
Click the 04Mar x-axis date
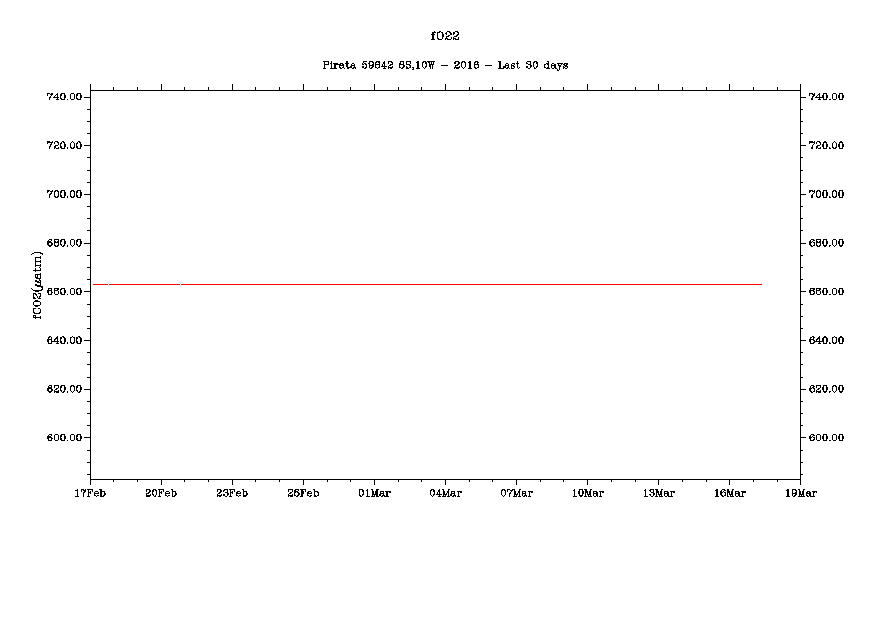click(x=445, y=493)
